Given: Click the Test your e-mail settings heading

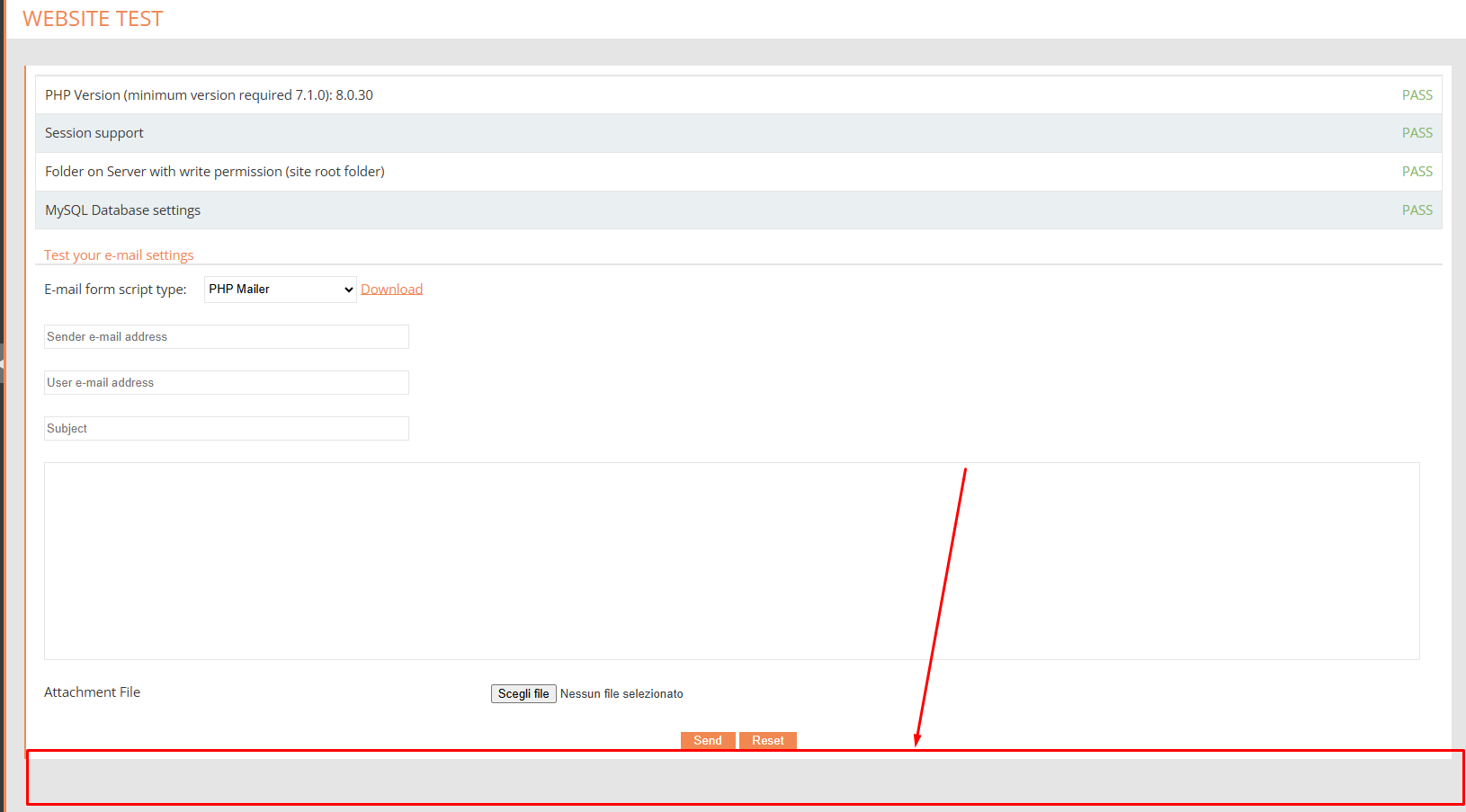Looking at the screenshot, I should tap(119, 255).
